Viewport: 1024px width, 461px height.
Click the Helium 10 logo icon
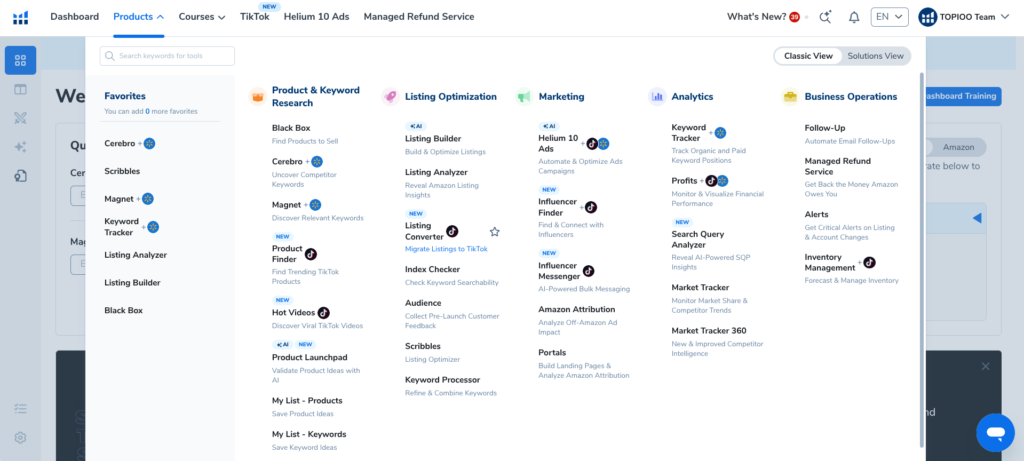(20, 17)
